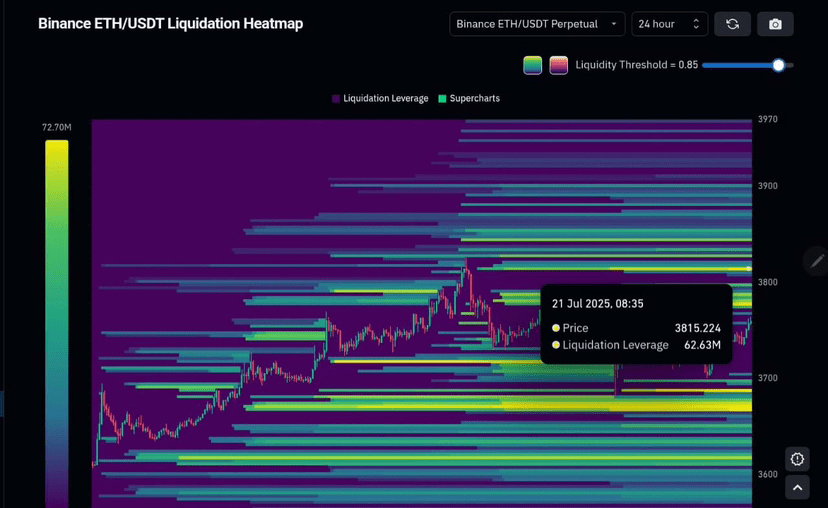This screenshot has height=508, width=828.
Task: Click the tooltip date 21 Jul 2025, 08:35
Action: point(598,304)
